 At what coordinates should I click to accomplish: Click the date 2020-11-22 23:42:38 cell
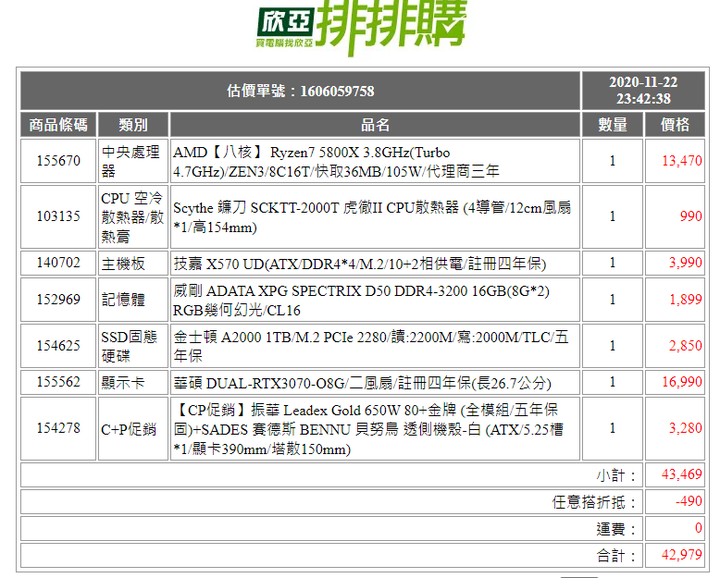[x=643, y=90]
